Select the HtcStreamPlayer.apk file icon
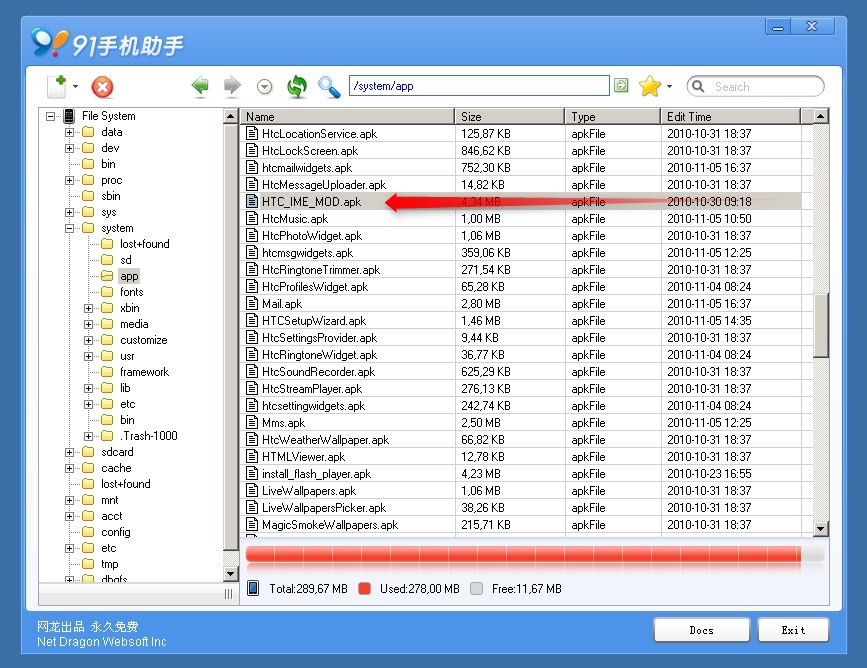This screenshot has height=668, width=867. coord(252,389)
